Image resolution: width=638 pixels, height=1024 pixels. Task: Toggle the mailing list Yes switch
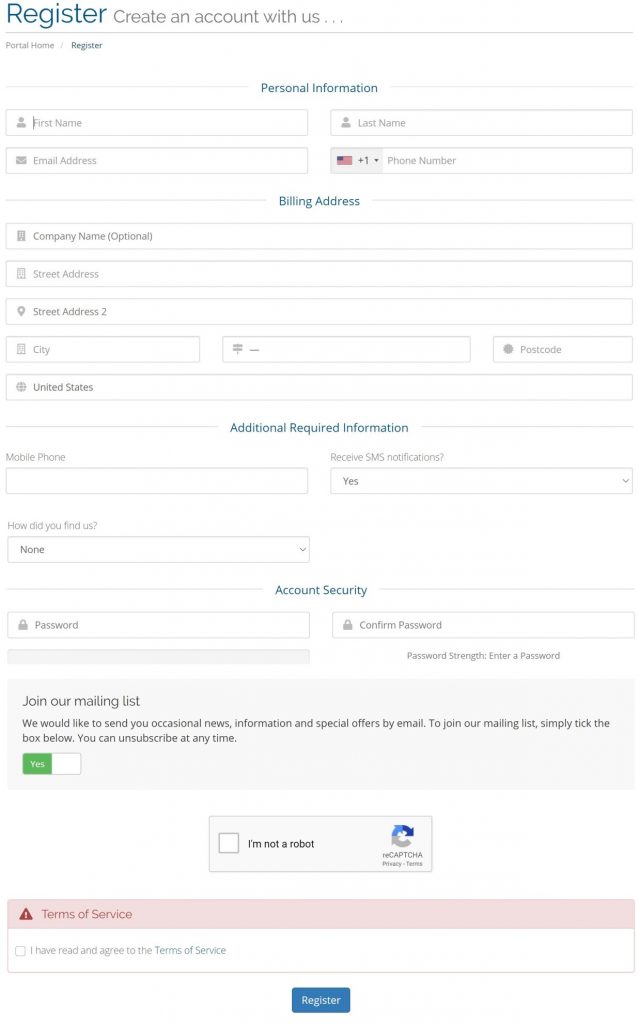point(52,763)
